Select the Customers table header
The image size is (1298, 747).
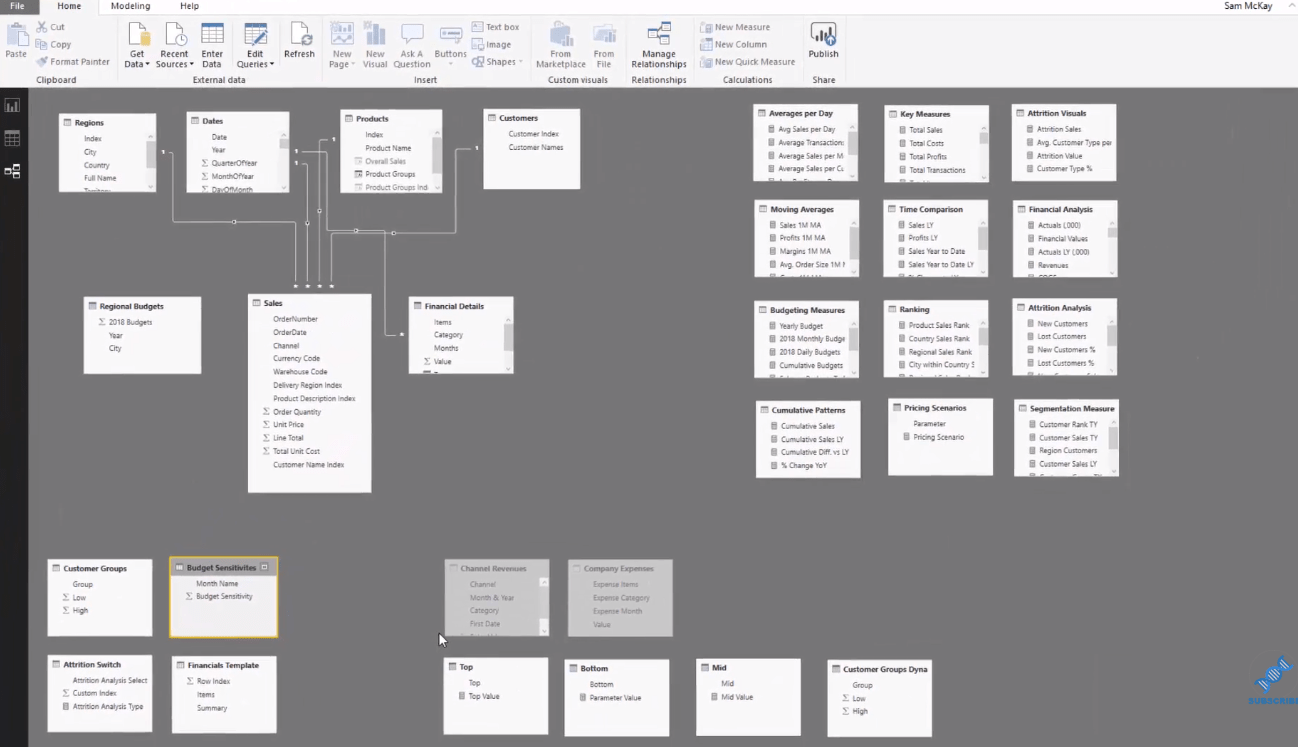coord(531,118)
